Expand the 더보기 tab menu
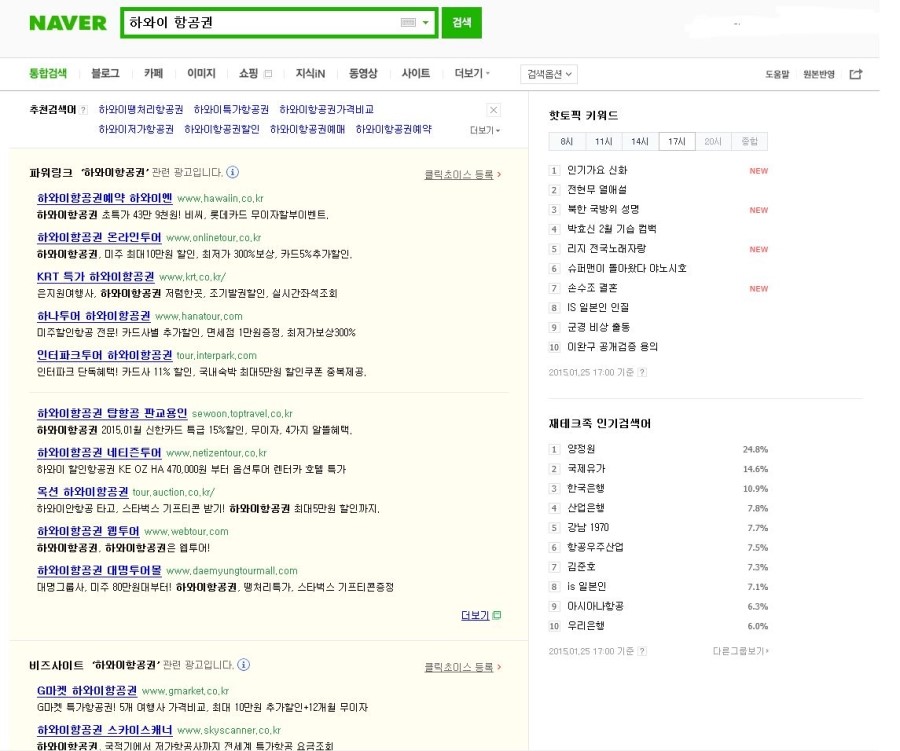The width and height of the screenshot is (900, 751). [472, 73]
